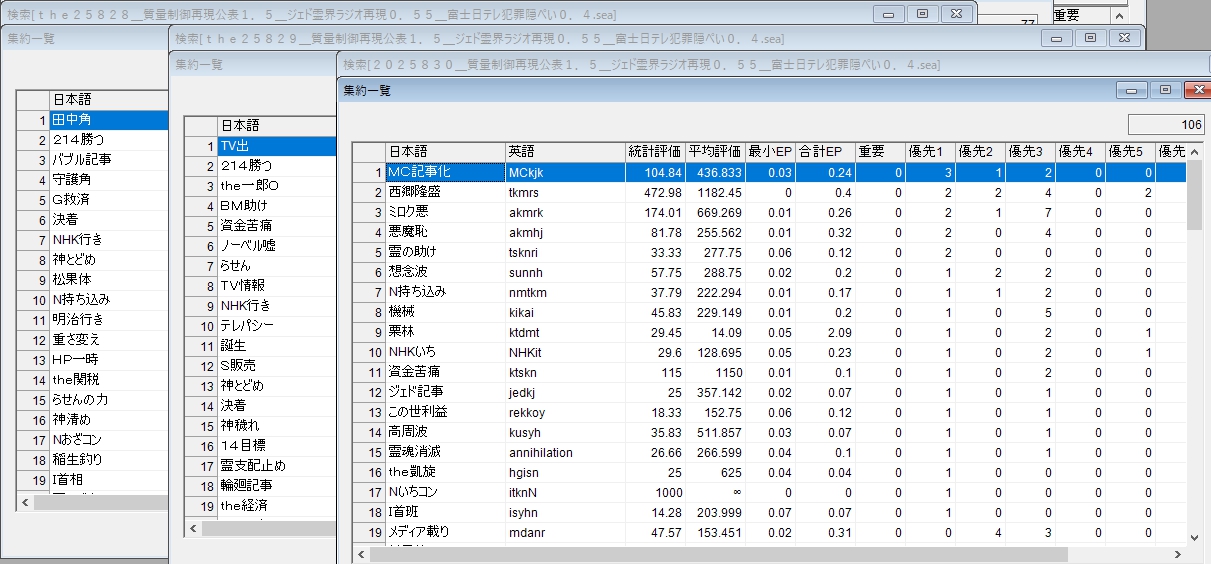1211x564 pixels.
Task: Sort by the 統計評価 column header
Action: pyautogui.click(x=654, y=152)
